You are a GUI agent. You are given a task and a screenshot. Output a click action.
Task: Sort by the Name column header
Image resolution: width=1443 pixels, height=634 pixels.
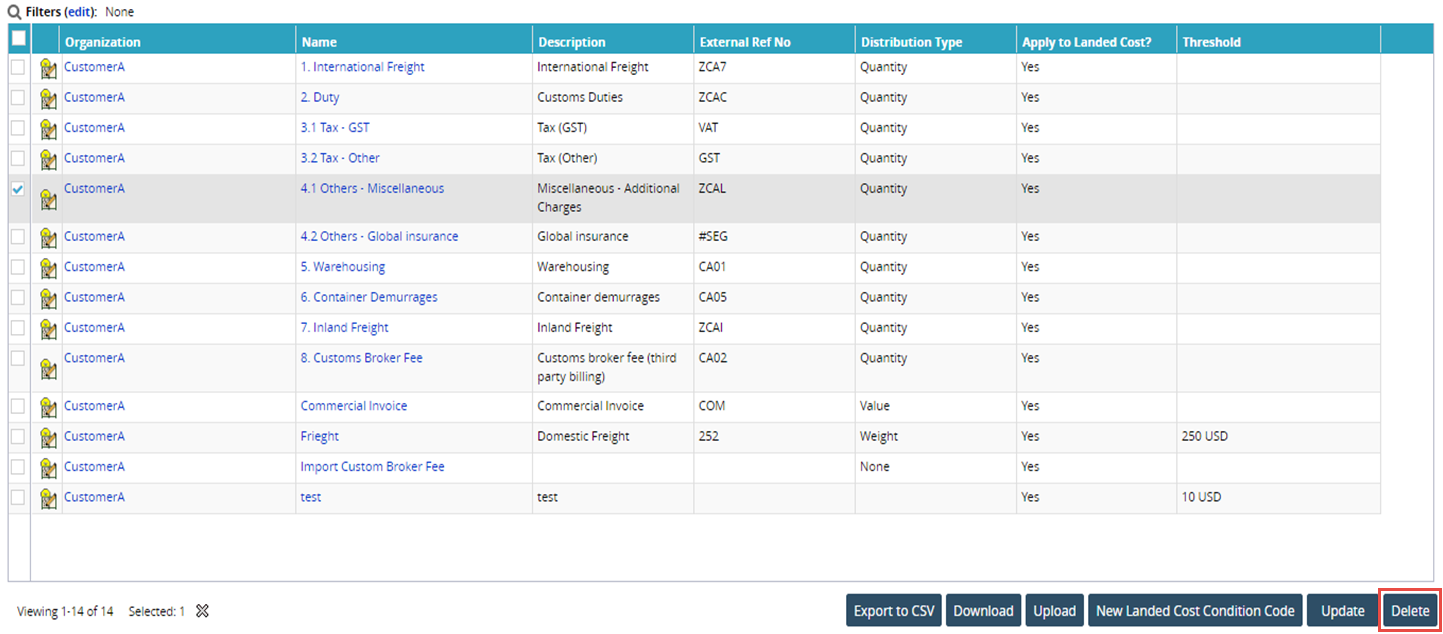pos(319,42)
